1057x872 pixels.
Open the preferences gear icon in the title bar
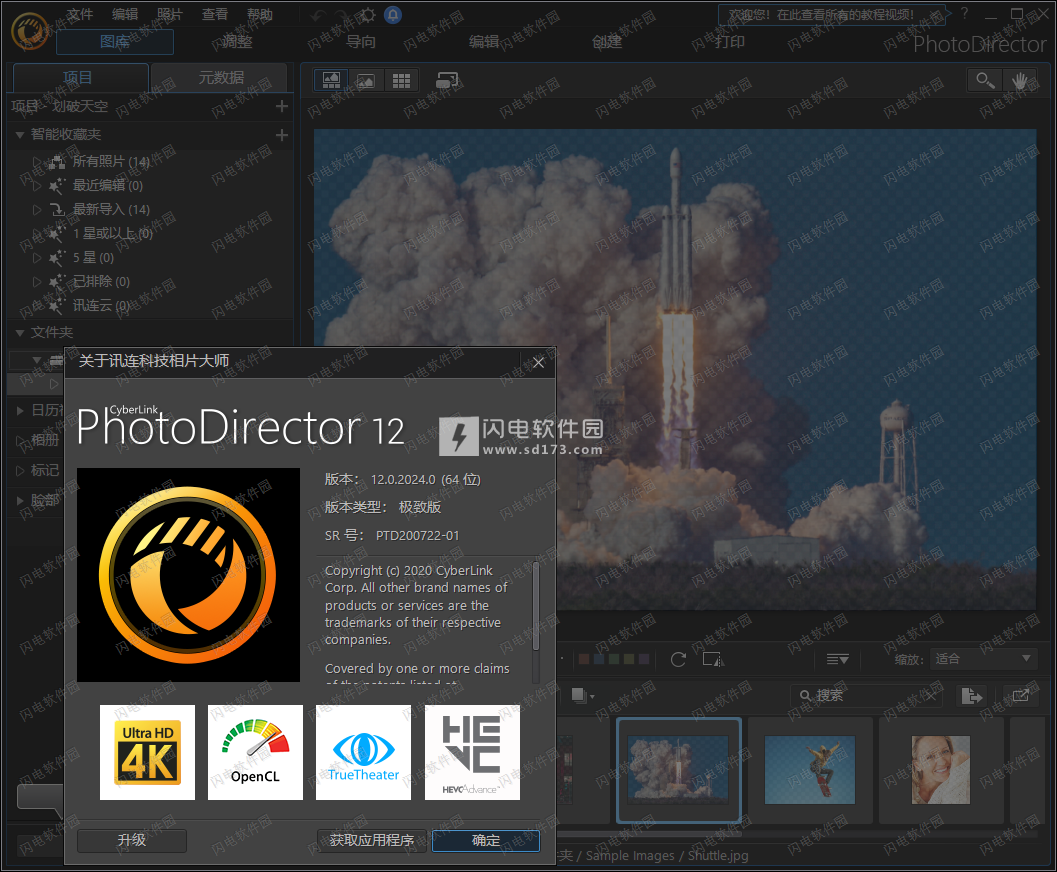tap(368, 15)
